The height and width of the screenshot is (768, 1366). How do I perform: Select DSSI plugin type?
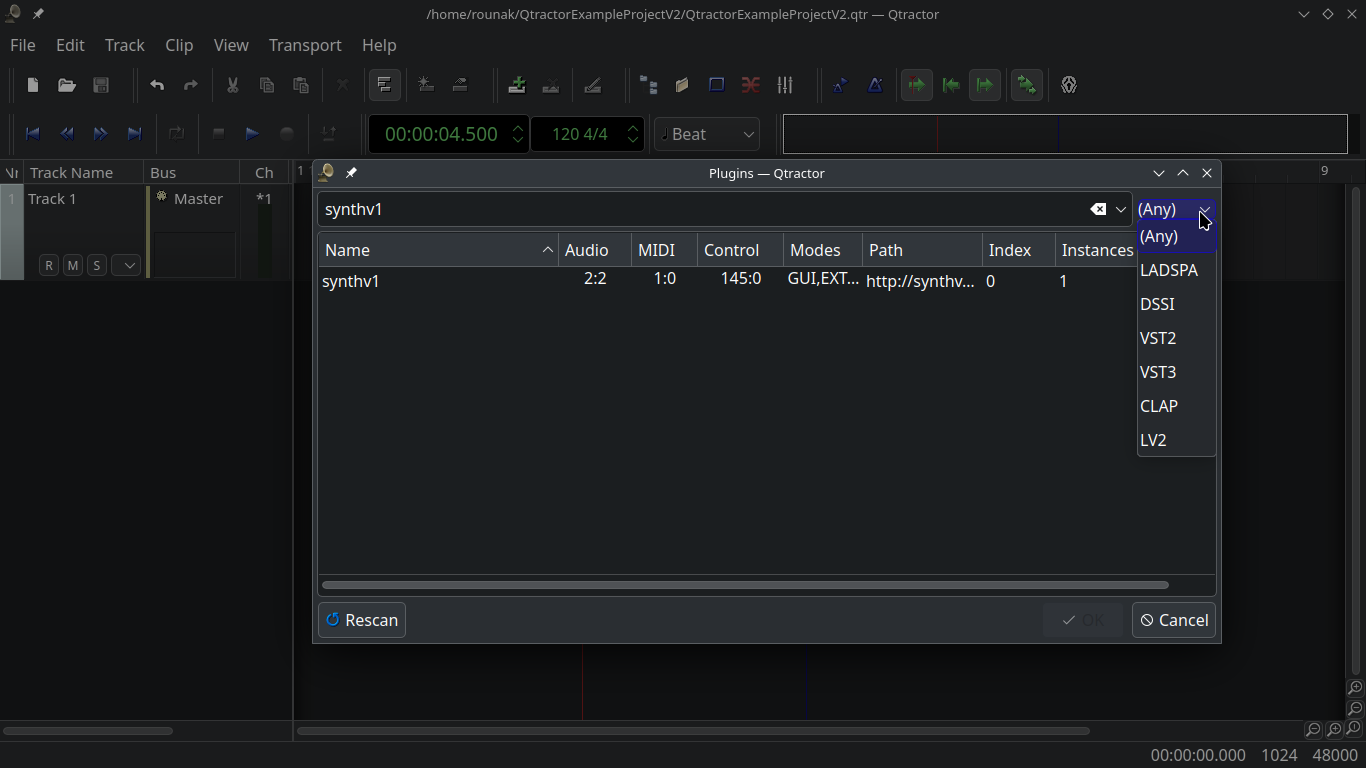pos(1176,304)
